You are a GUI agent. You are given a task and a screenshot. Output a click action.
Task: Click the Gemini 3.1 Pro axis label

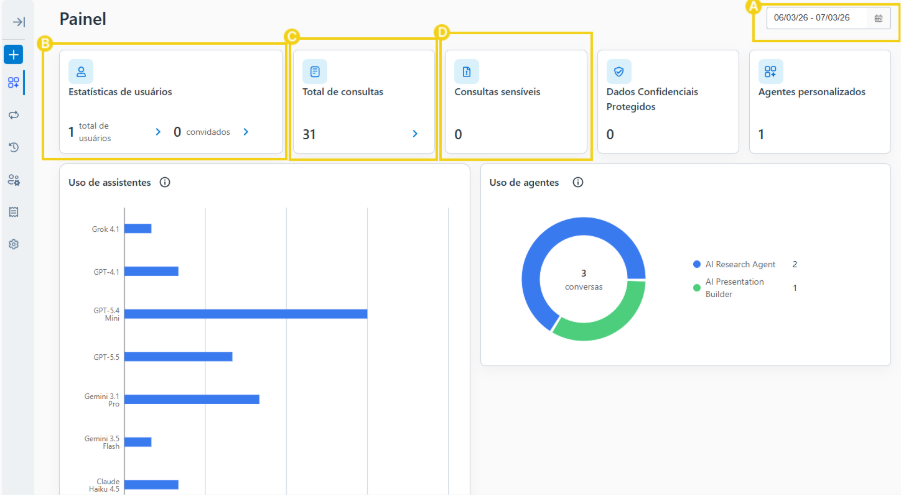pos(102,400)
